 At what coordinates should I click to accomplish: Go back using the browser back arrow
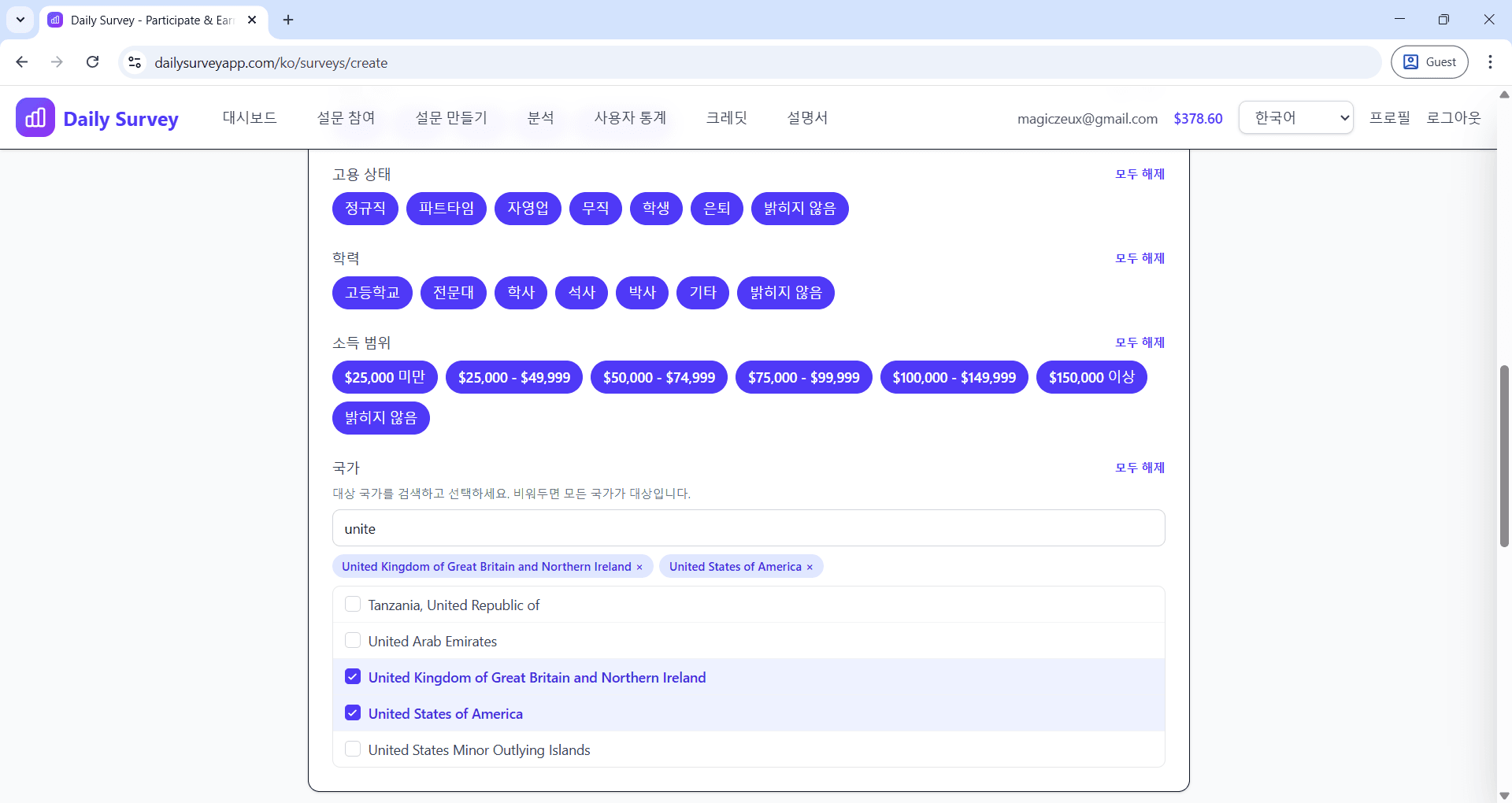22,62
